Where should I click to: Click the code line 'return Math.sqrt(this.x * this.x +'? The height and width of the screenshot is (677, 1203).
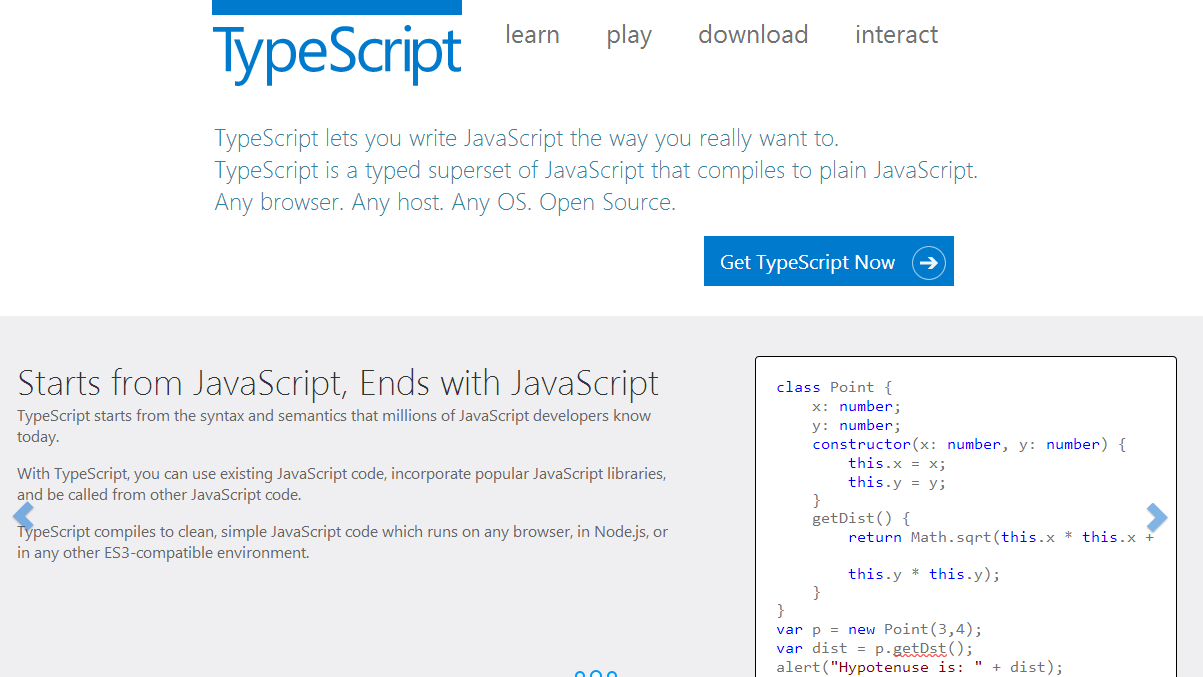point(1001,538)
